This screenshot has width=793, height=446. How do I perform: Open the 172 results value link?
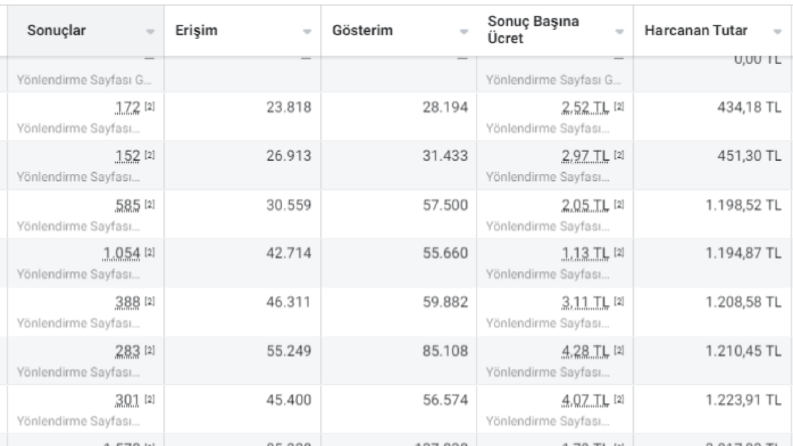127,108
